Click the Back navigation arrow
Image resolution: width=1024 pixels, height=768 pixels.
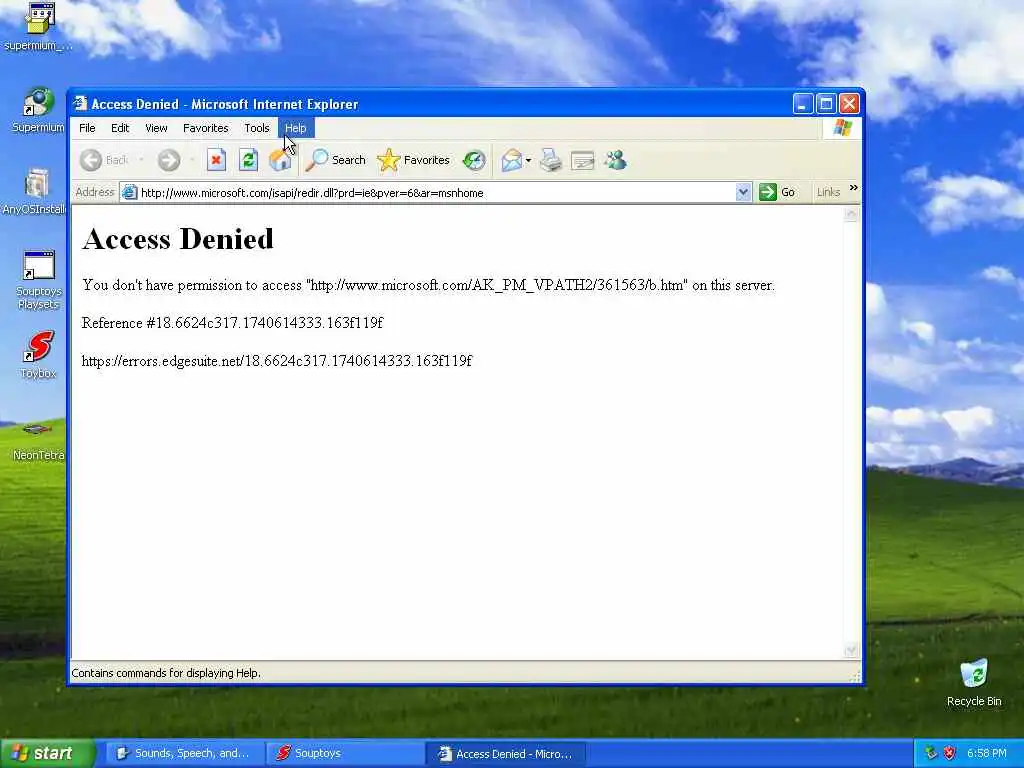[91, 160]
